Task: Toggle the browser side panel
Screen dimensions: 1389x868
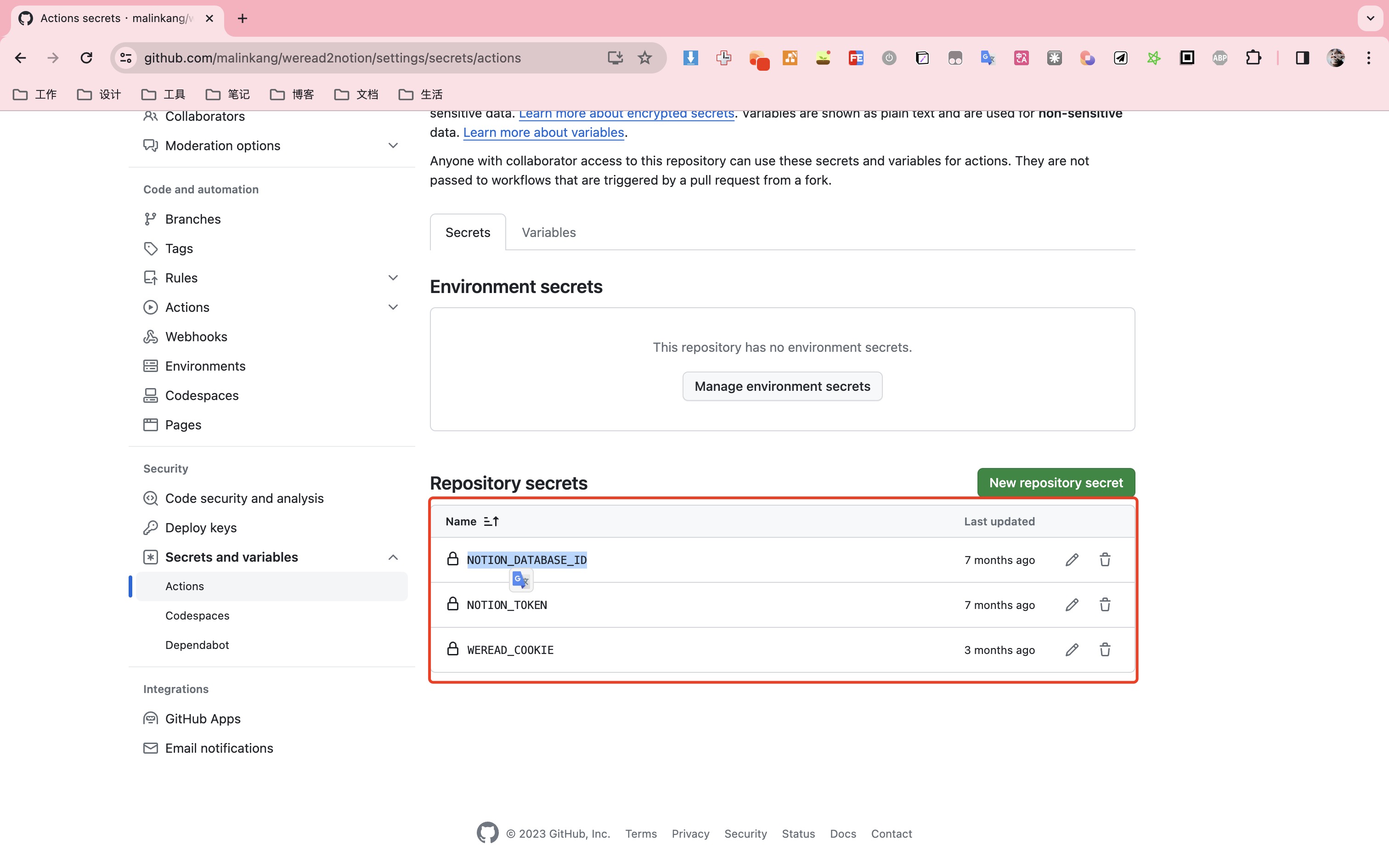Action: (1302, 58)
